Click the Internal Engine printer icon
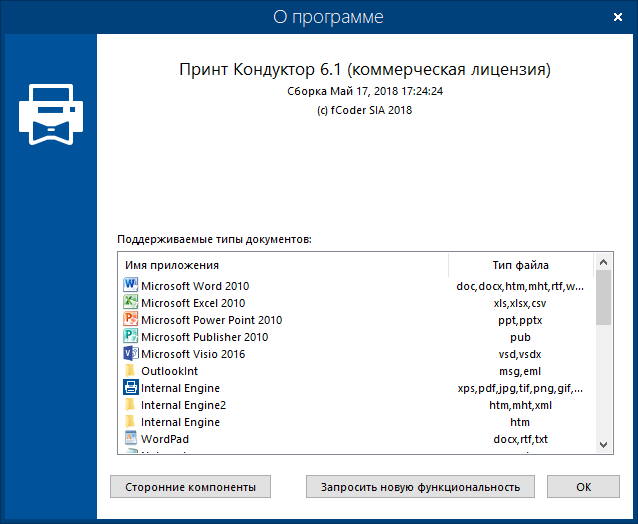The image size is (638, 524). pyautogui.click(x=130, y=388)
